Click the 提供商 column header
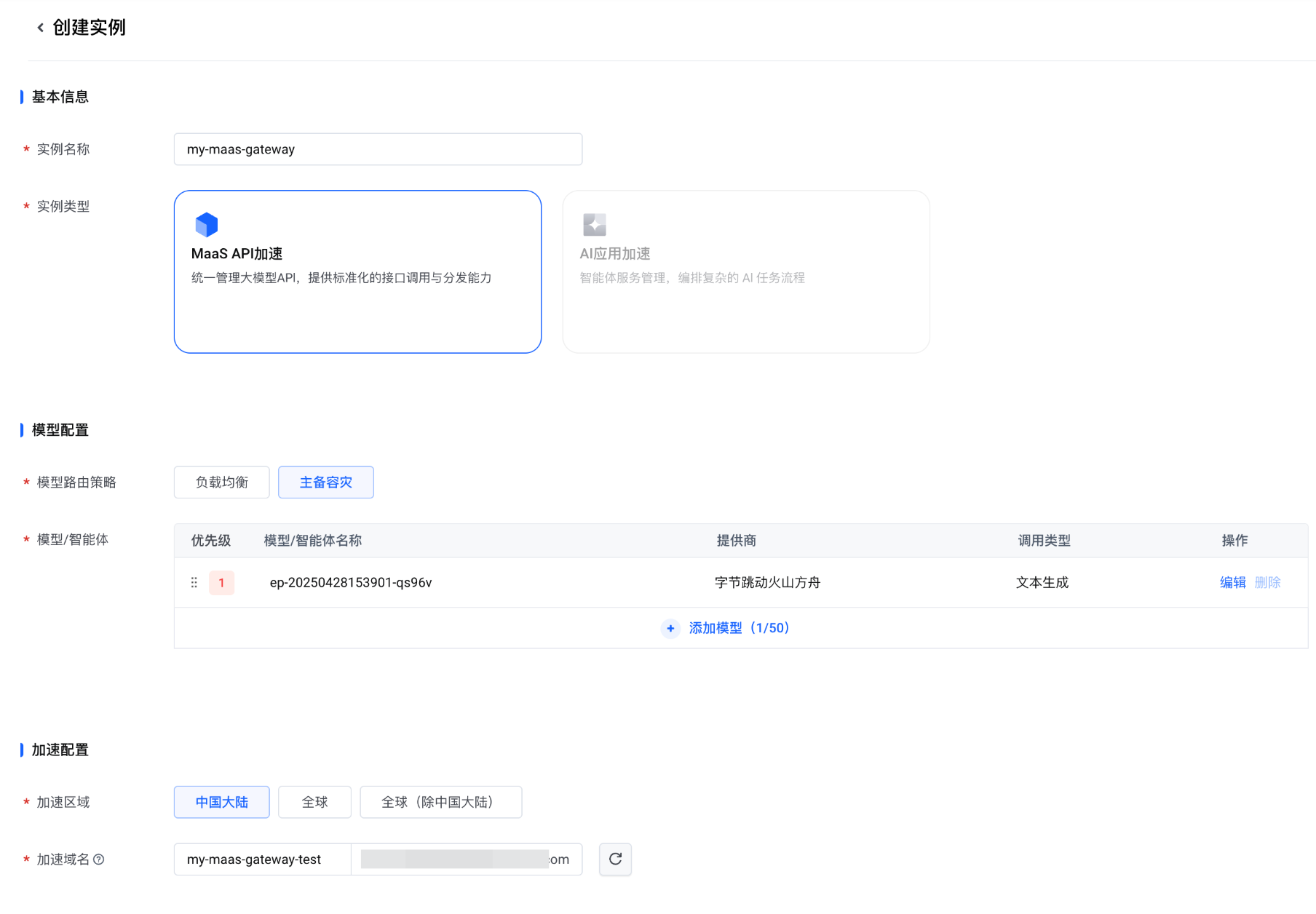The image size is (1316, 914). coord(737,541)
